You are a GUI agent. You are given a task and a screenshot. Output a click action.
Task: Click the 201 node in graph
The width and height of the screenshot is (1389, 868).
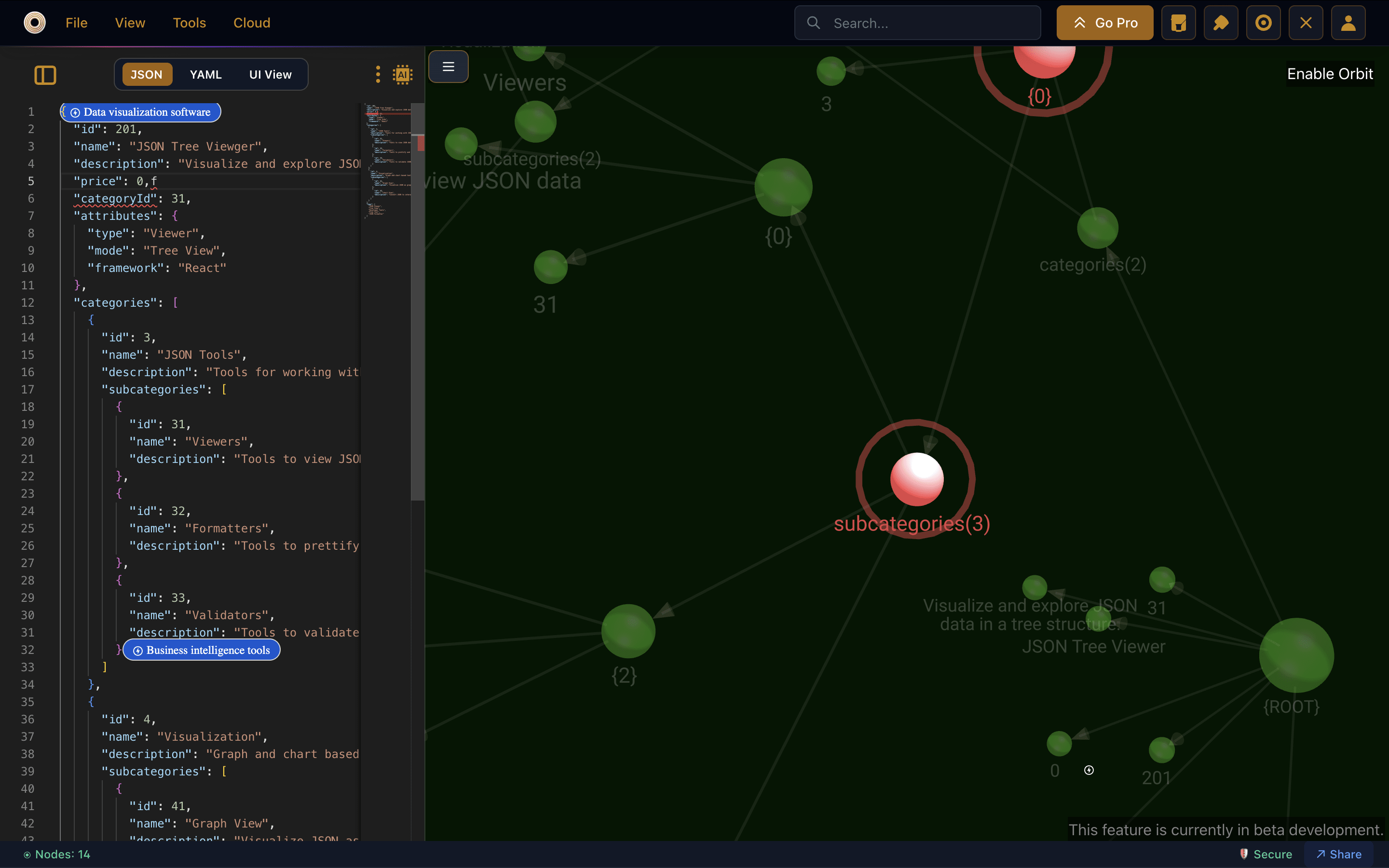tap(1162, 750)
